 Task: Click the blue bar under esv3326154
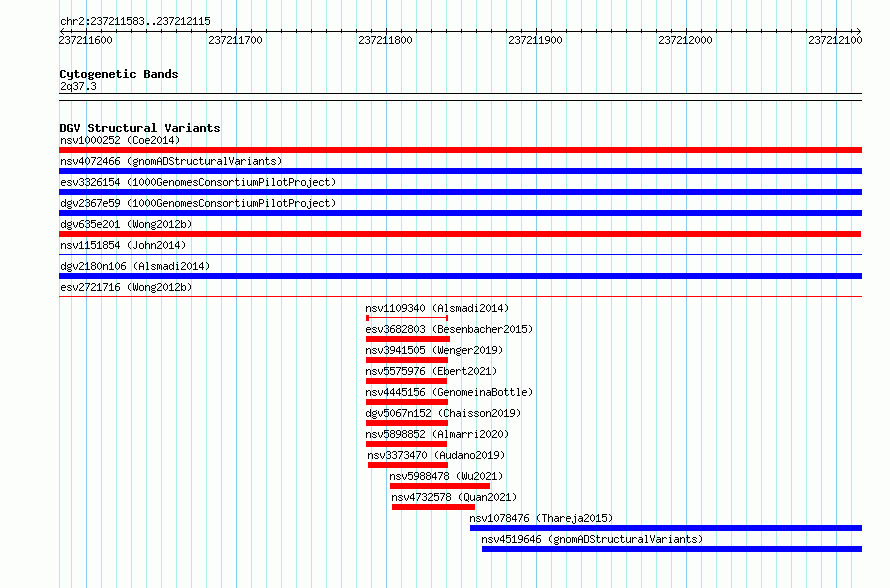(x=460, y=192)
